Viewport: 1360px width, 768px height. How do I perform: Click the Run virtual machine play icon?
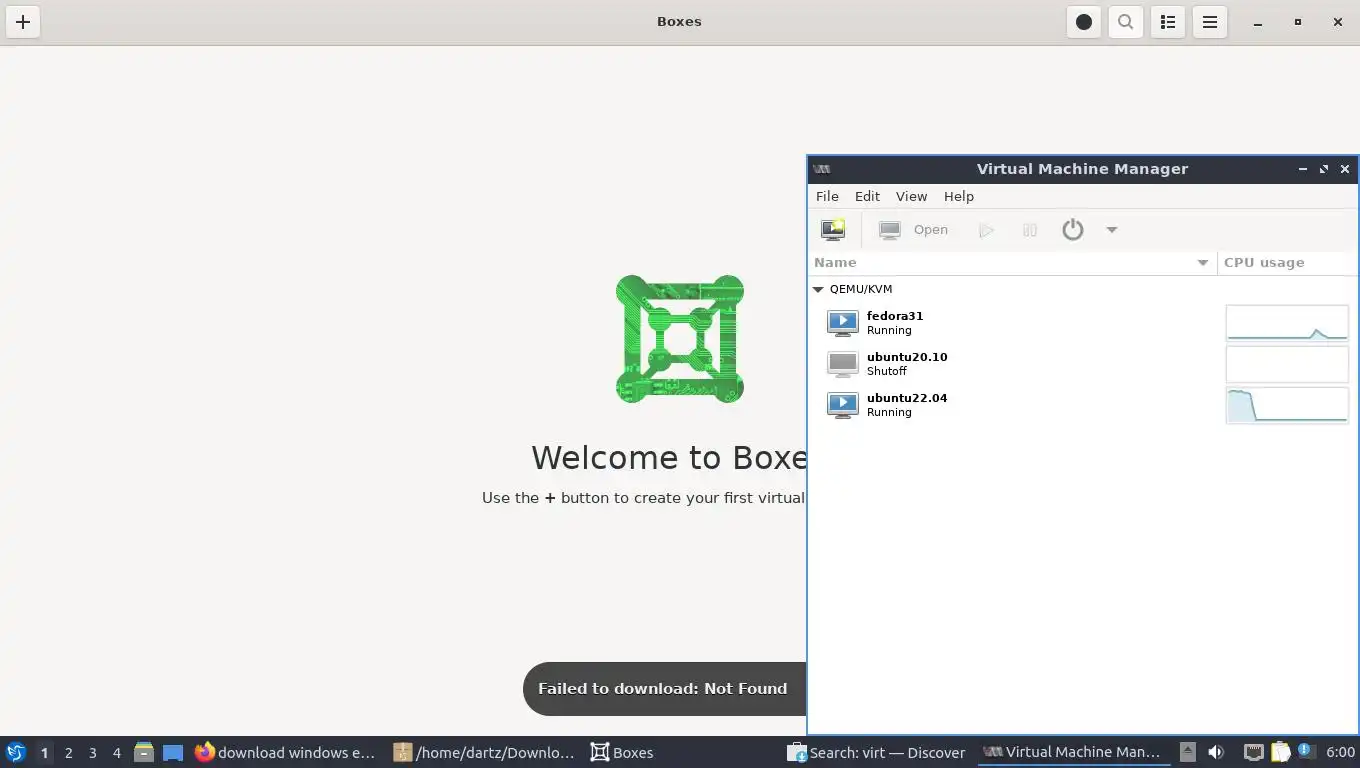tap(986, 230)
